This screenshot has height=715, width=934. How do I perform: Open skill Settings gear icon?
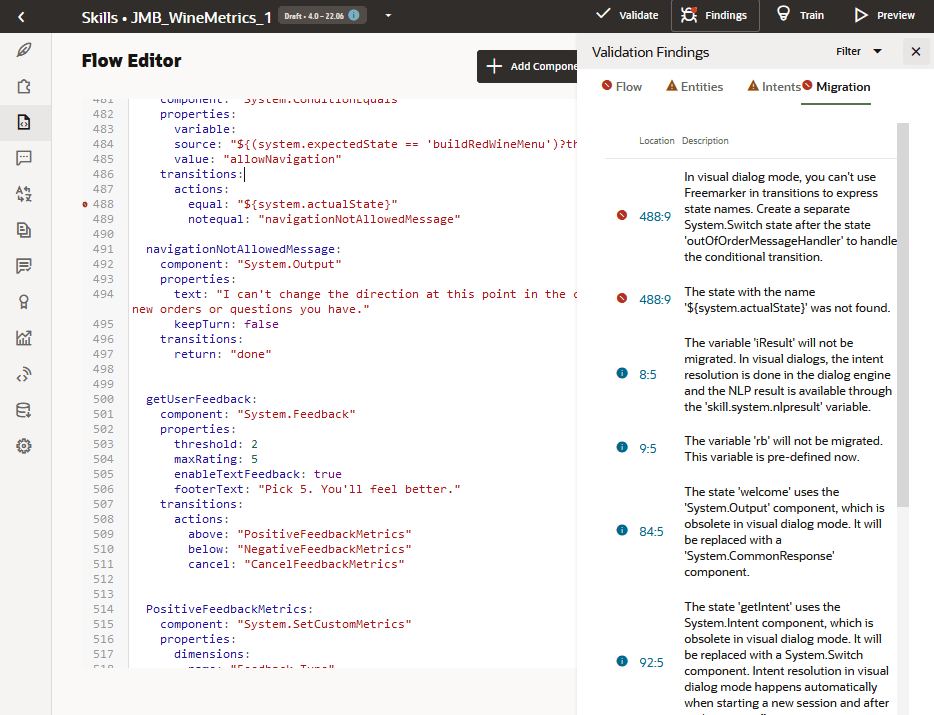point(25,446)
